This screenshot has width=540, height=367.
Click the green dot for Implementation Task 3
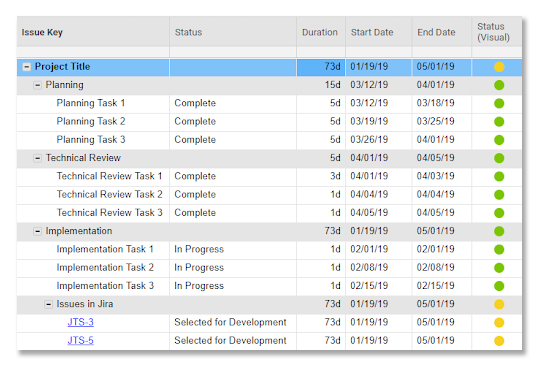[499, 286]
